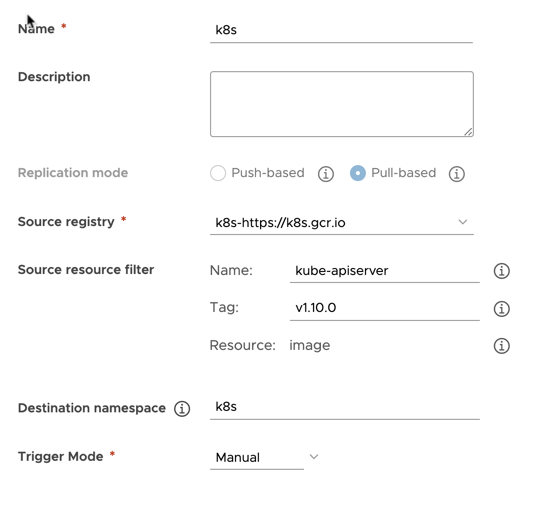The width and height of the screenshot is (559, 512).
Task: Click info icon beside Resource image
Action: (501, 346)
